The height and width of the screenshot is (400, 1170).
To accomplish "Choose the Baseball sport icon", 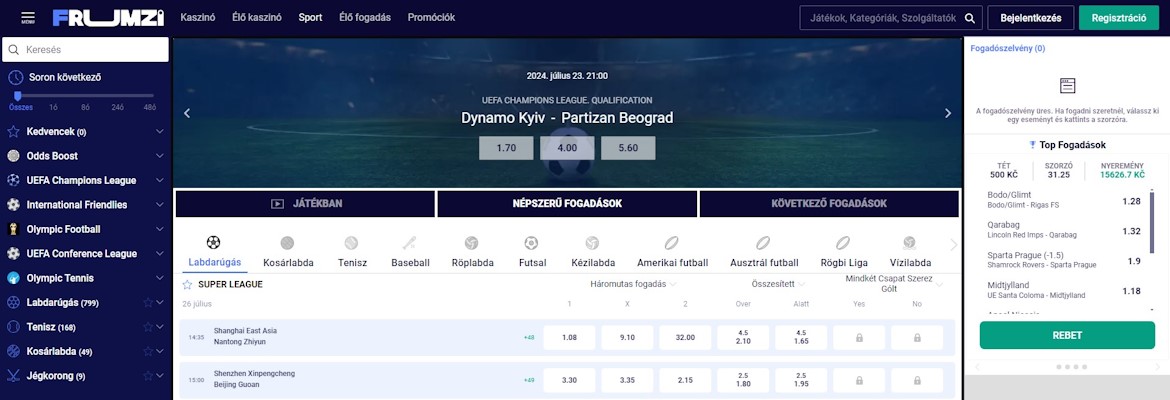I will click(x=410, y=243).
